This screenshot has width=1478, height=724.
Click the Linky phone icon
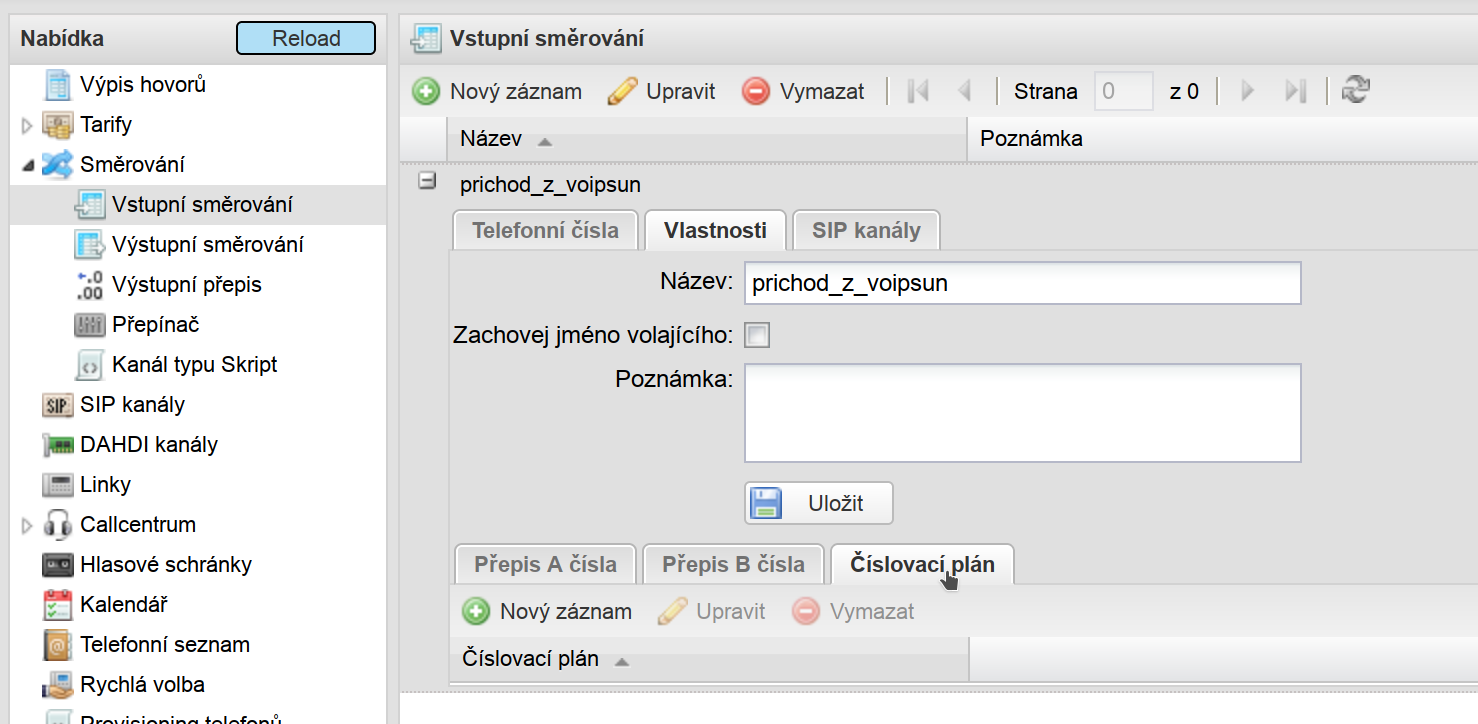[x=58, y=485]
